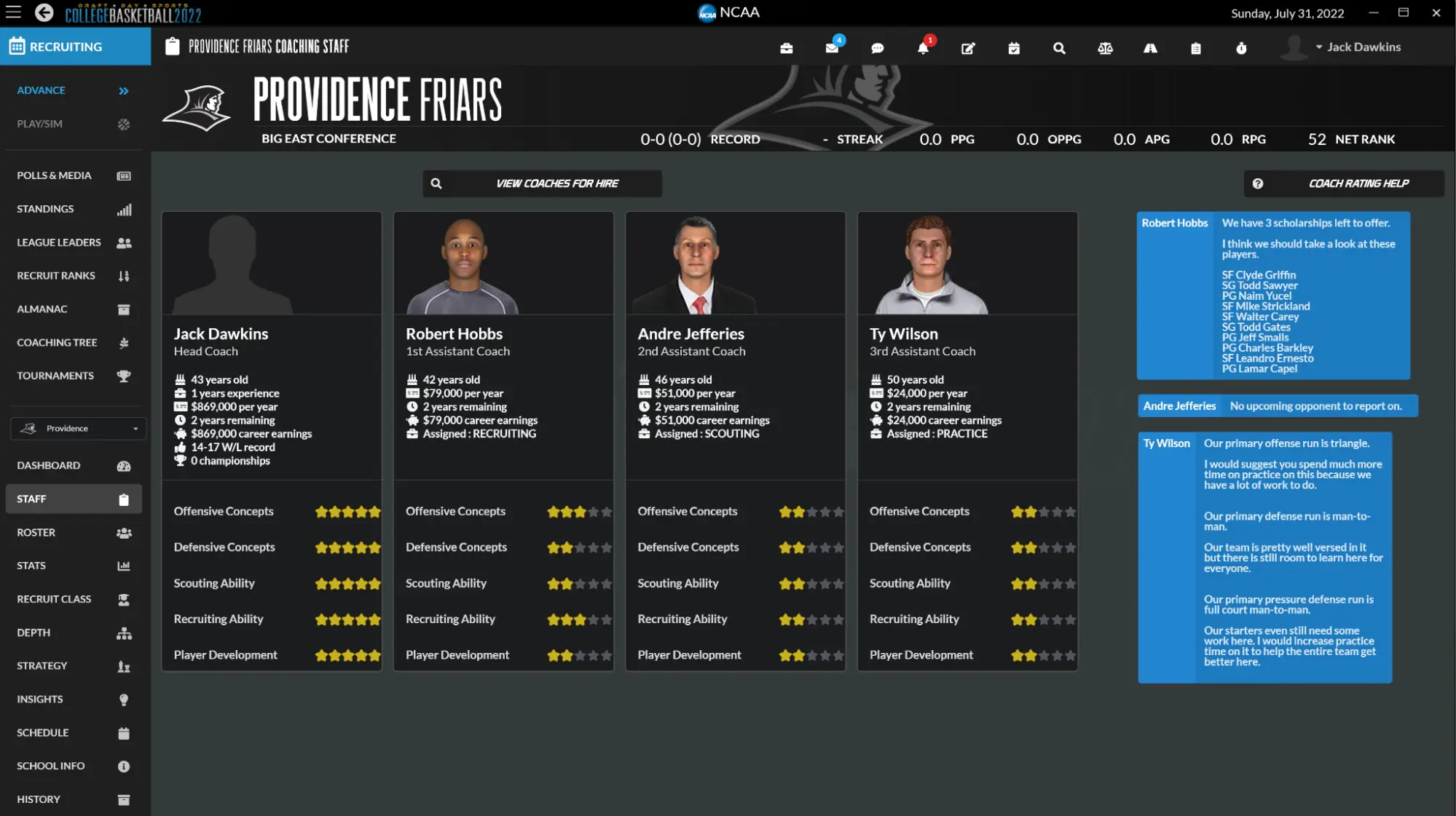1456x816 pixels.
Task: Click the back arrow icon
Action: coord(44,12)
